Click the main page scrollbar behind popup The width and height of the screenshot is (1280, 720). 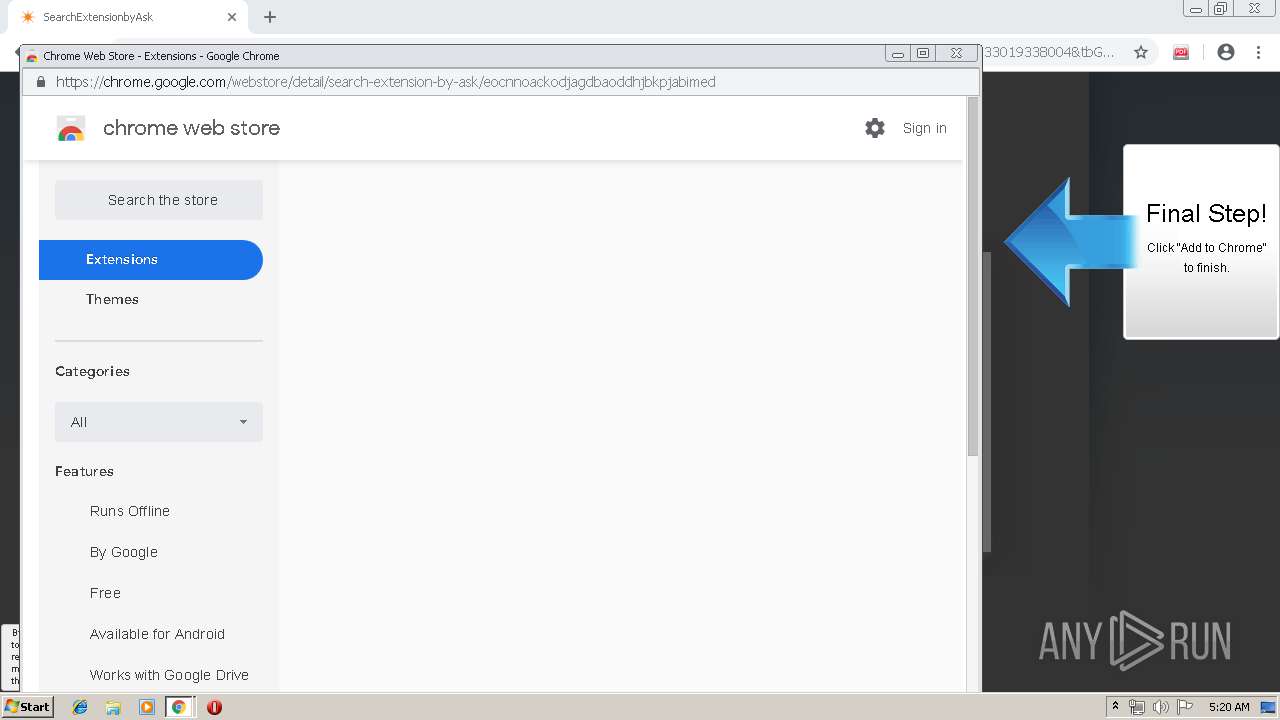(x=987, y=400)
